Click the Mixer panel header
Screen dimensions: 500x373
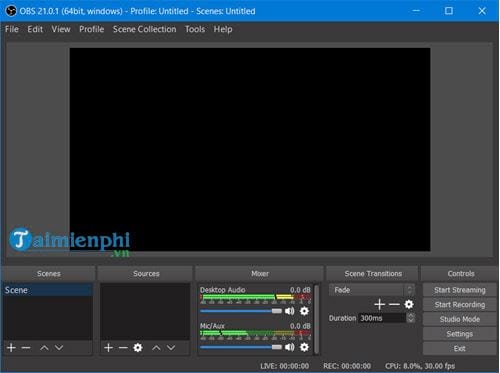pos(260,274)
